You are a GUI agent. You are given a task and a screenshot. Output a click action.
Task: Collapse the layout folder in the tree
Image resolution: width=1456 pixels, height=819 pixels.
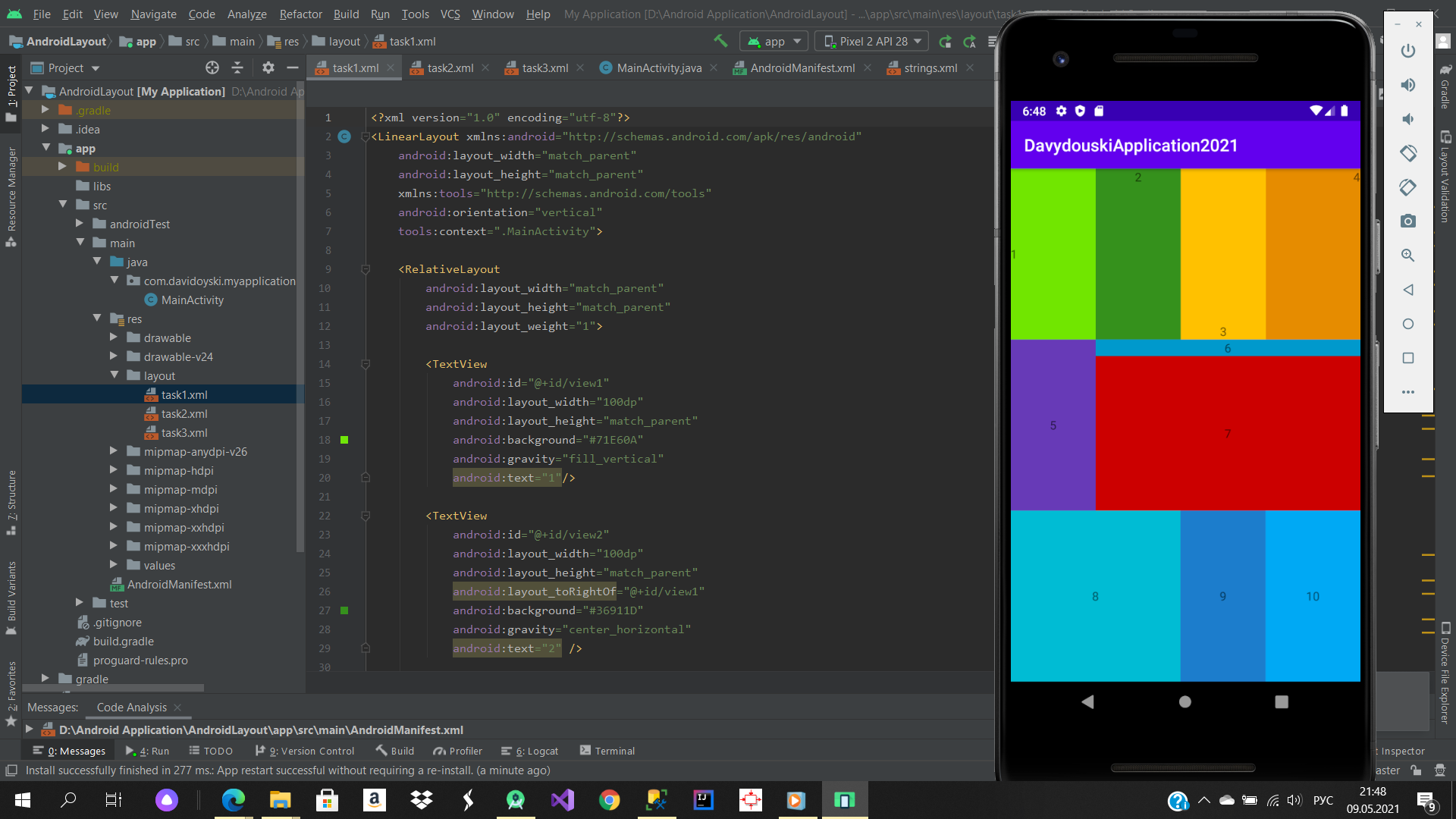pyautogui.click(x=115, y=375)
